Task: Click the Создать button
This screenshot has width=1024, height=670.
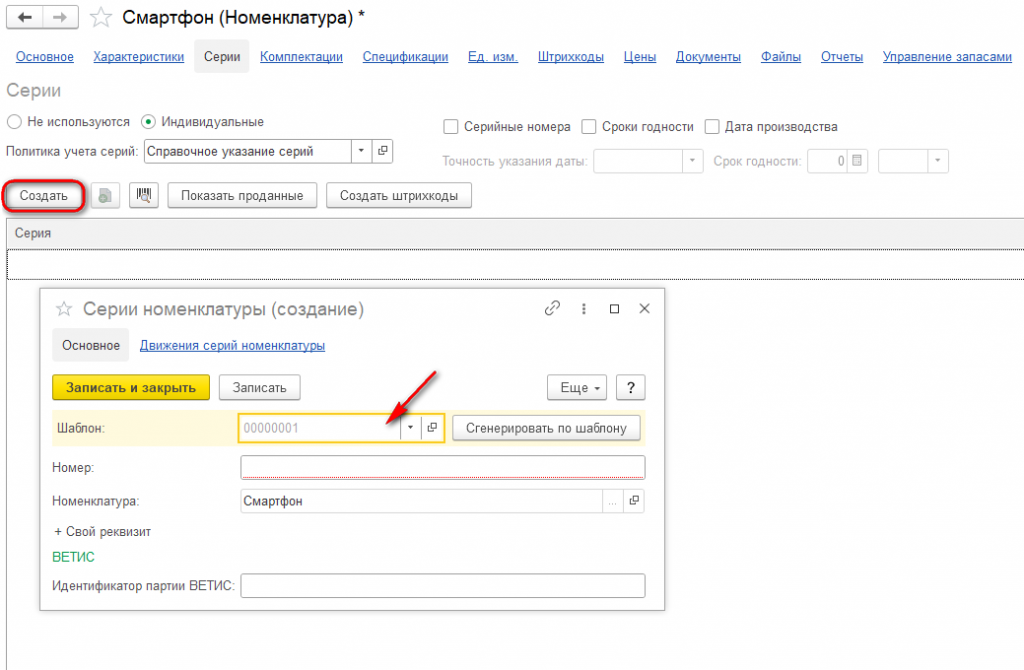Action: pos(44,195)
